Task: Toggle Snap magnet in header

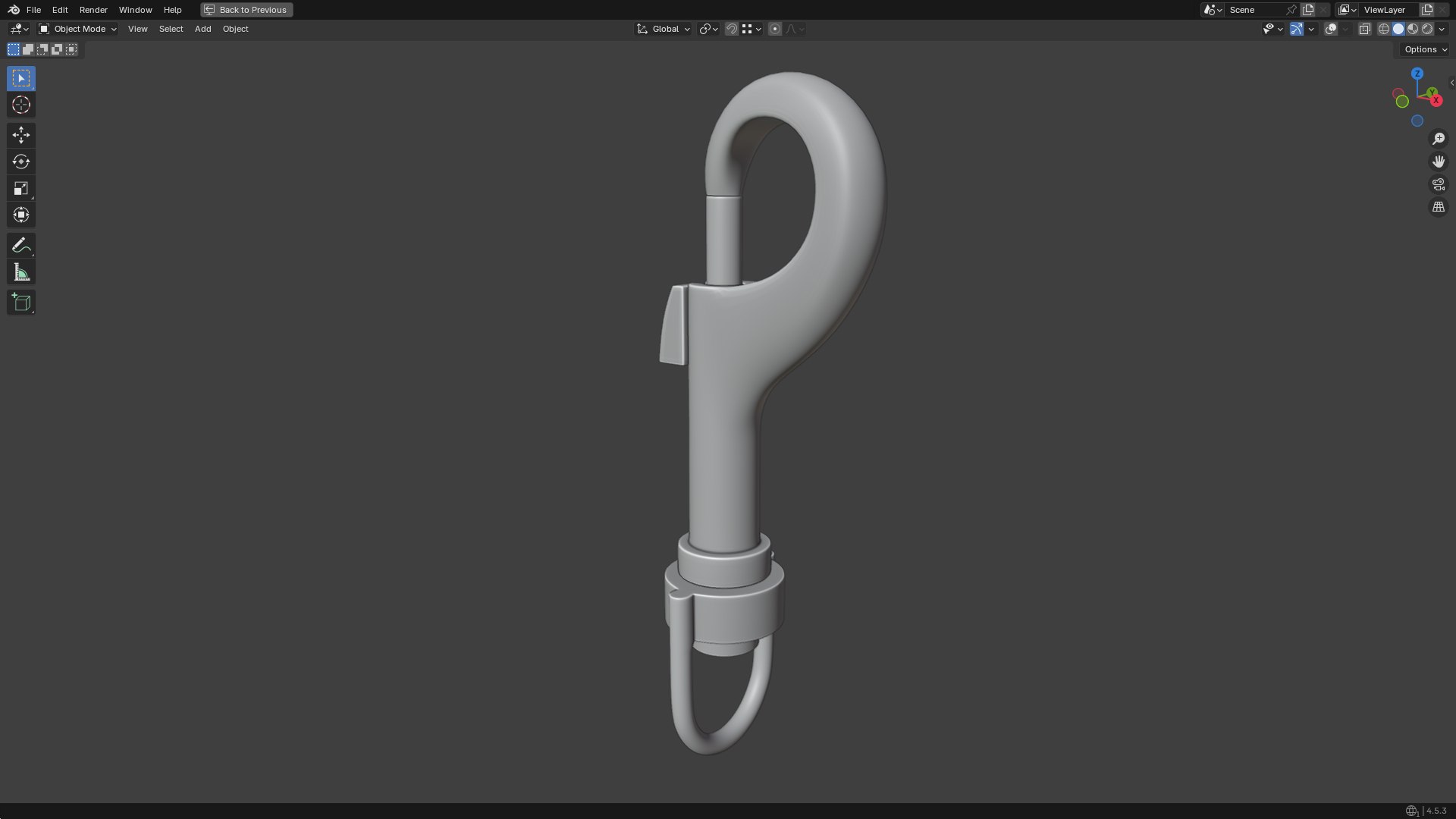Action: (731, 29)
